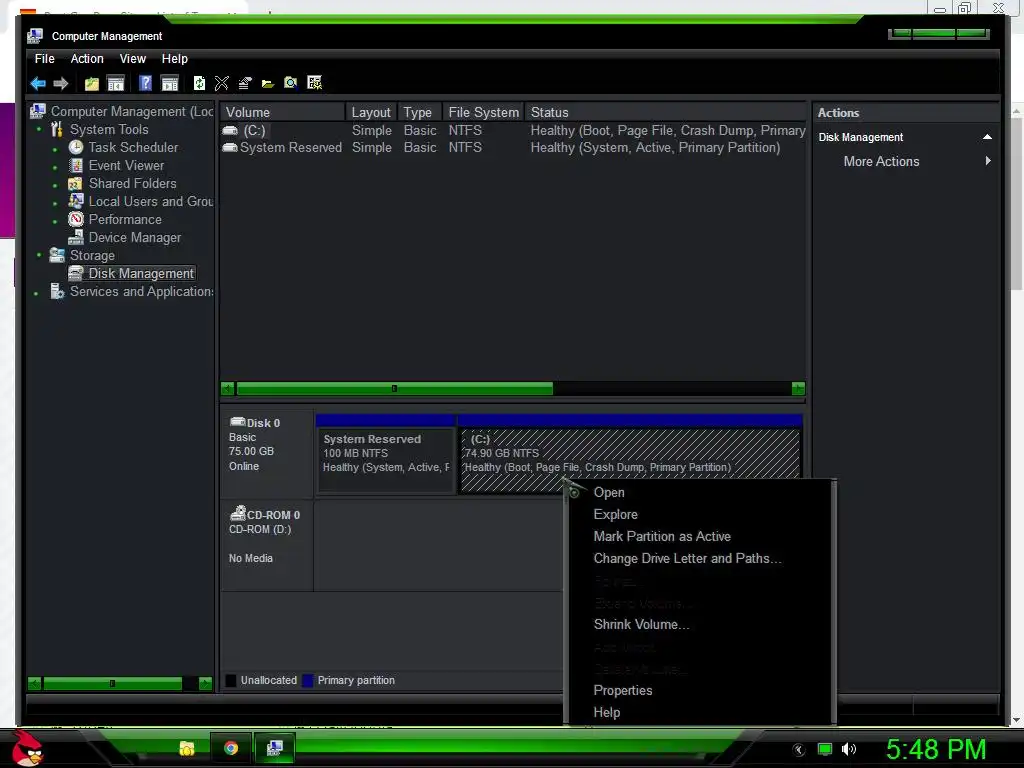Viewport: 1024px width, 768px height.
Task: Open Help via the question mark icon
Action: click(x=146, y=83)
